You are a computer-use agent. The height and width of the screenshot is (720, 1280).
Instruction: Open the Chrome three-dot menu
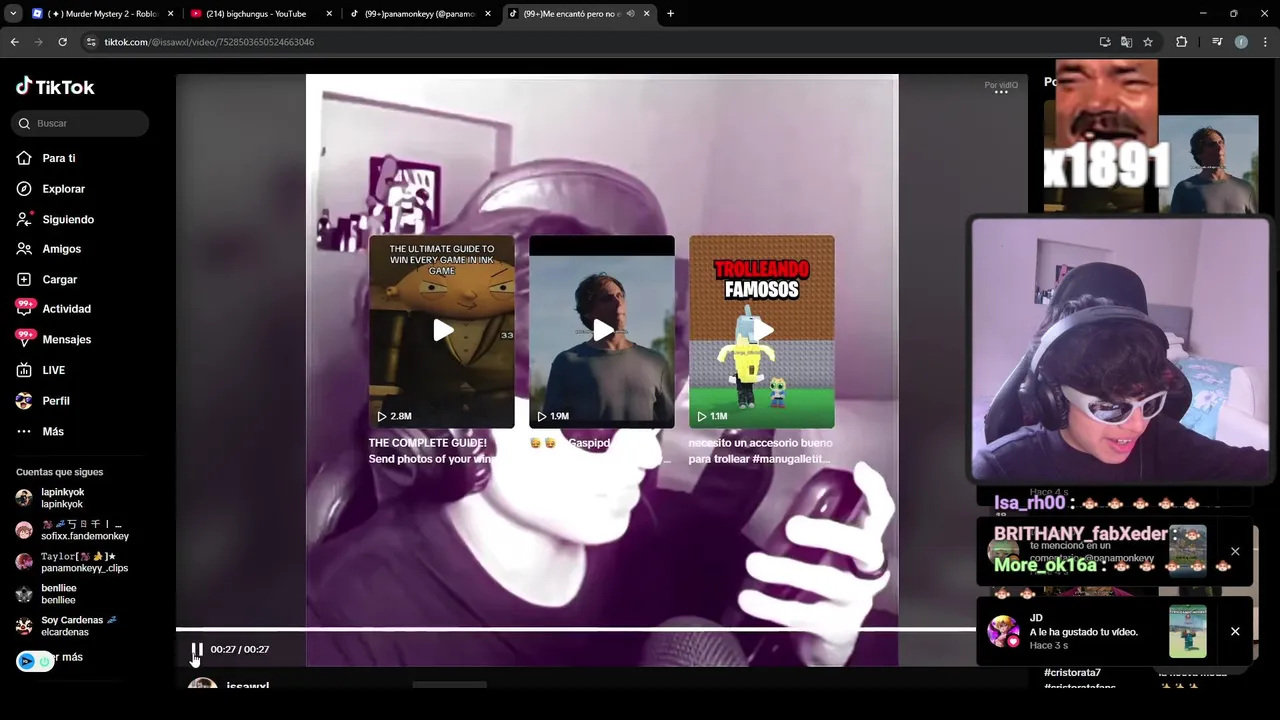[x=1266, y=42]
